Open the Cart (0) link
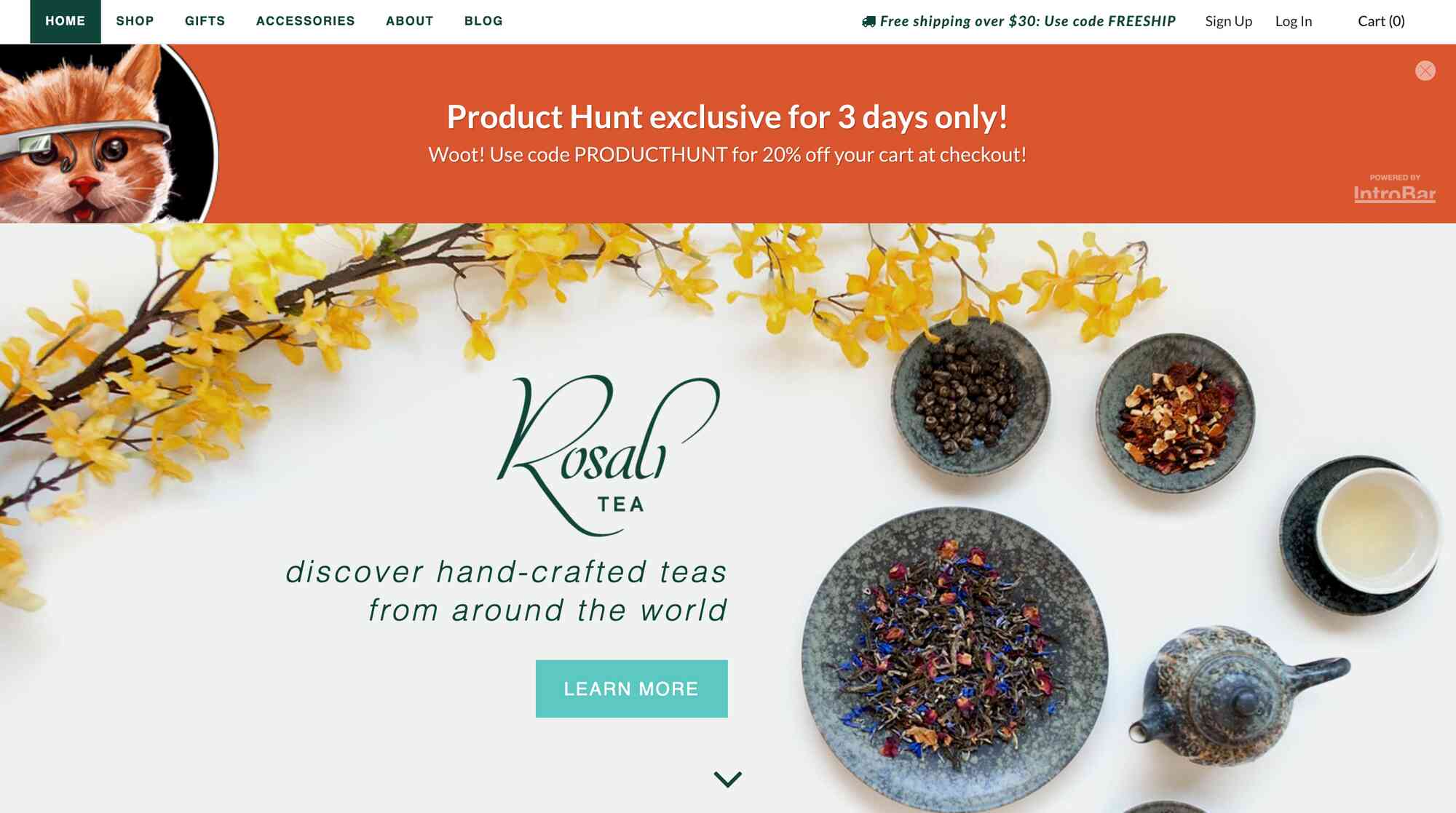 click(x=1381, y=21)
